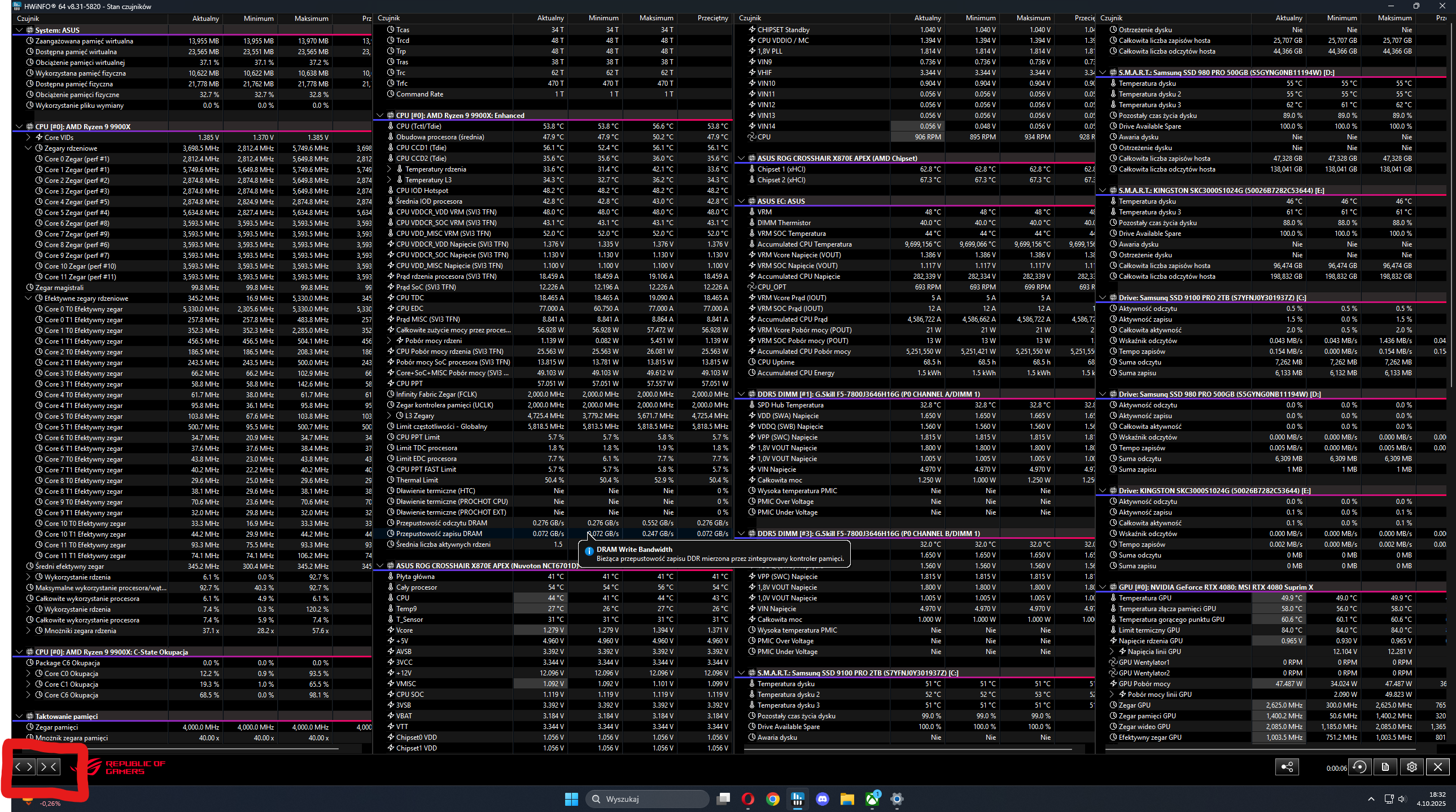Viewport: 1456px width, 812px height.
Task: Collapse the Zegary rdzeniowe clock list
Action: point(28,148)
